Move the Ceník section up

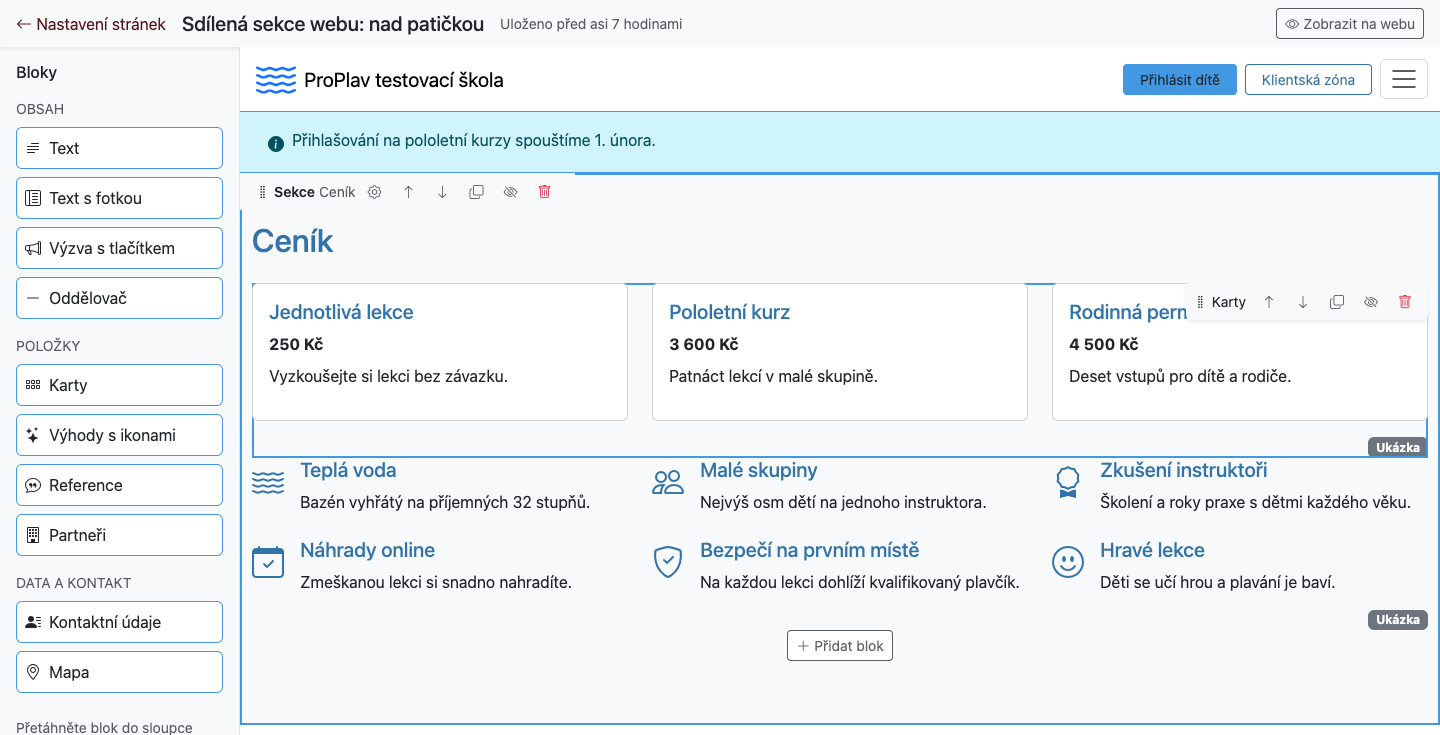[x=408, y=192]
